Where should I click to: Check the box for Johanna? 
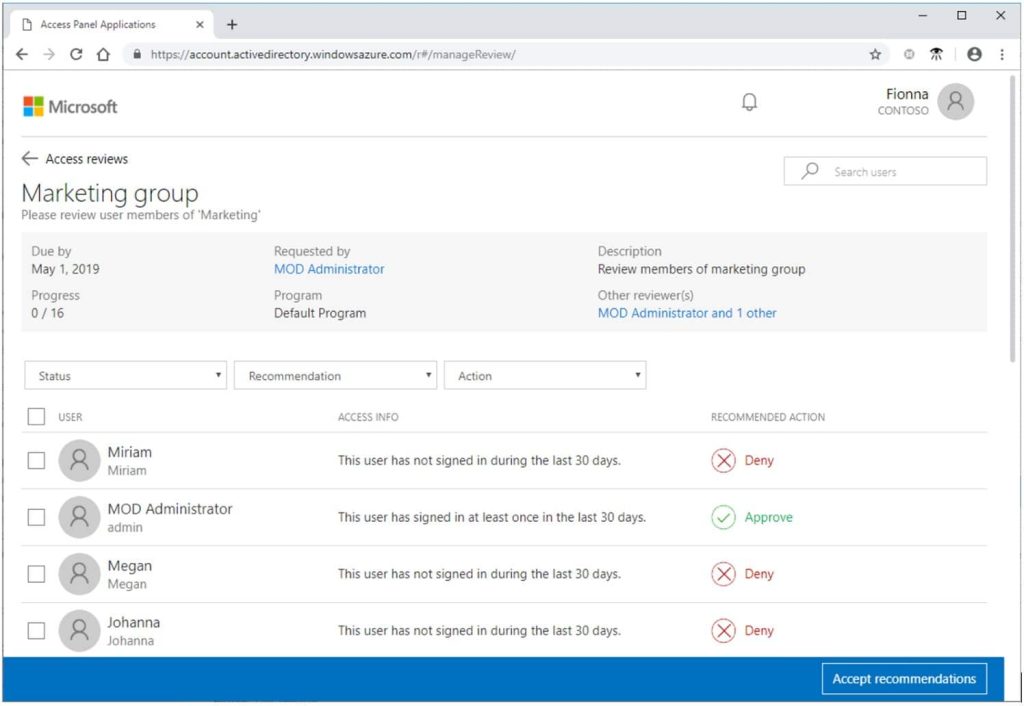pos(36,630)
